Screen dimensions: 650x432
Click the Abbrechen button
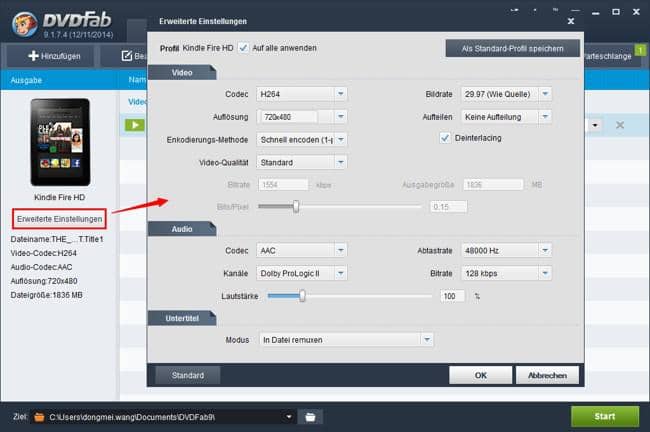point(547,375)
